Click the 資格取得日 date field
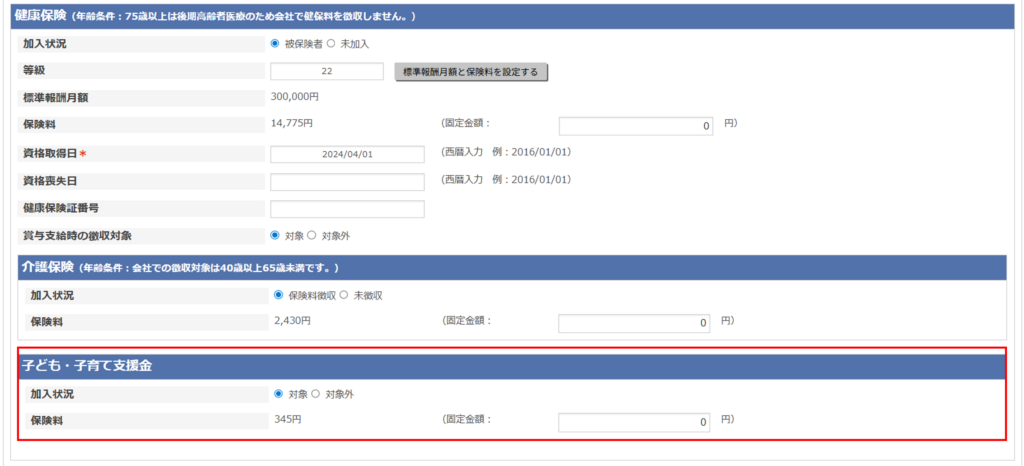Image resolution: width=1024 pixels, height=466 pixels. pyautogui.click(x=347, y=154)
